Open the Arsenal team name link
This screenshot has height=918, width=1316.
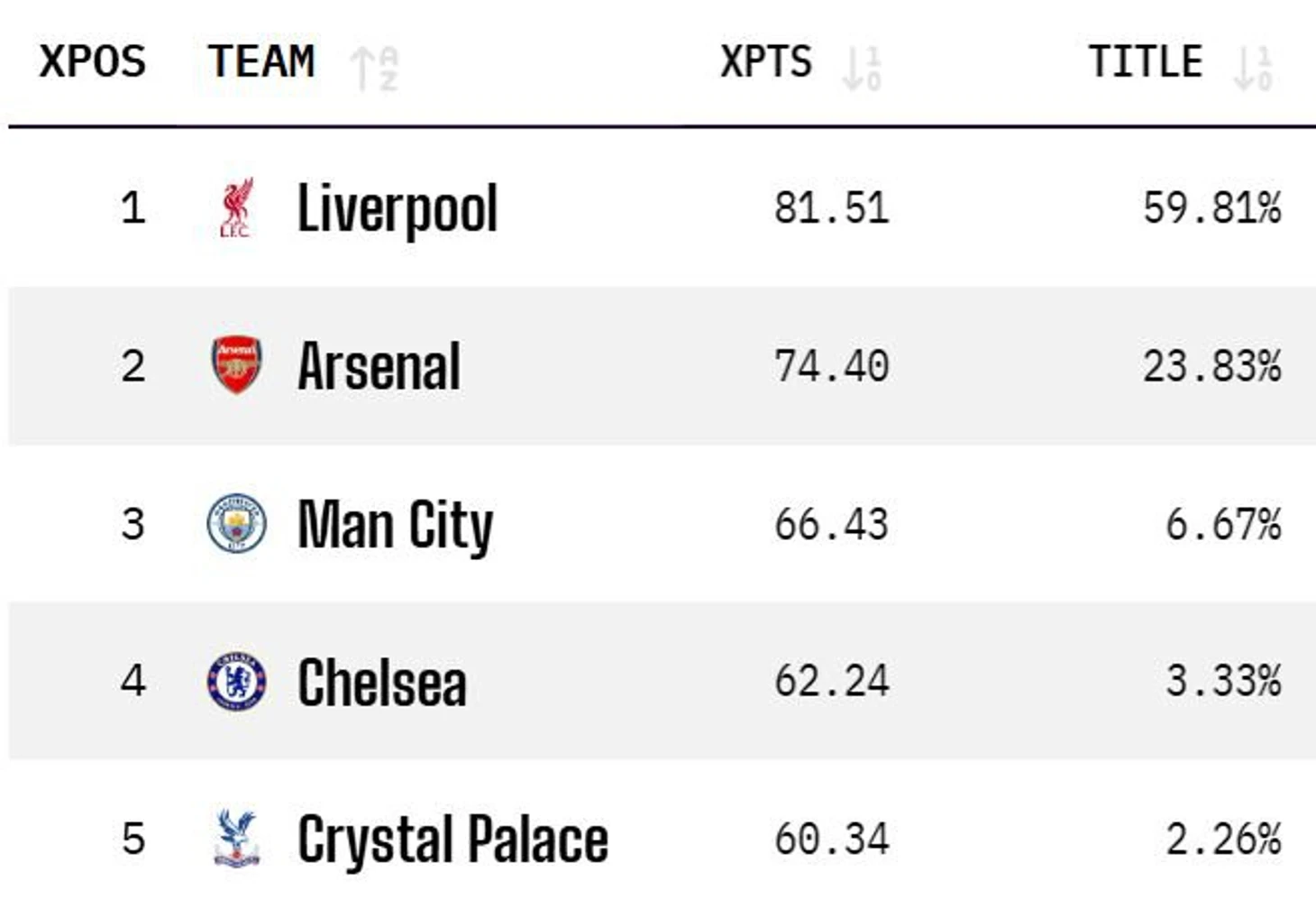click(x=379, y=366)
